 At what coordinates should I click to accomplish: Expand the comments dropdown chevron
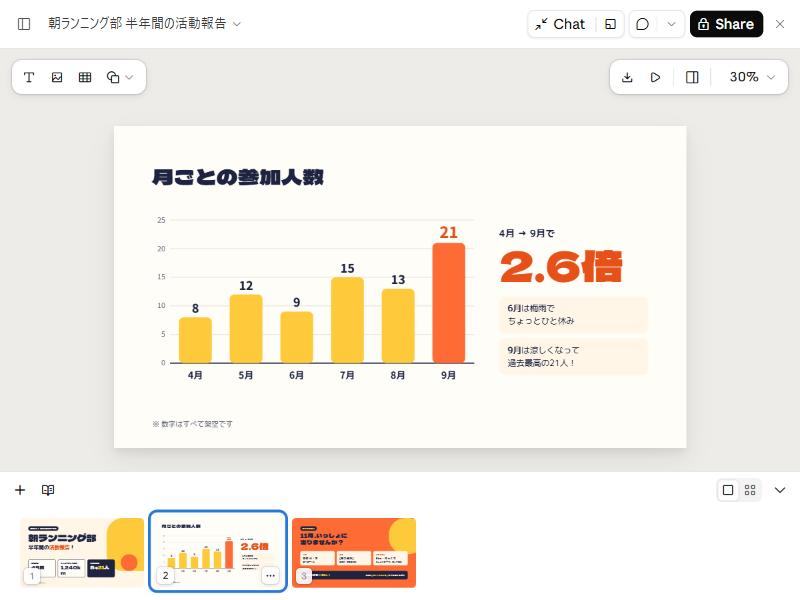click(x=671, y=24)
